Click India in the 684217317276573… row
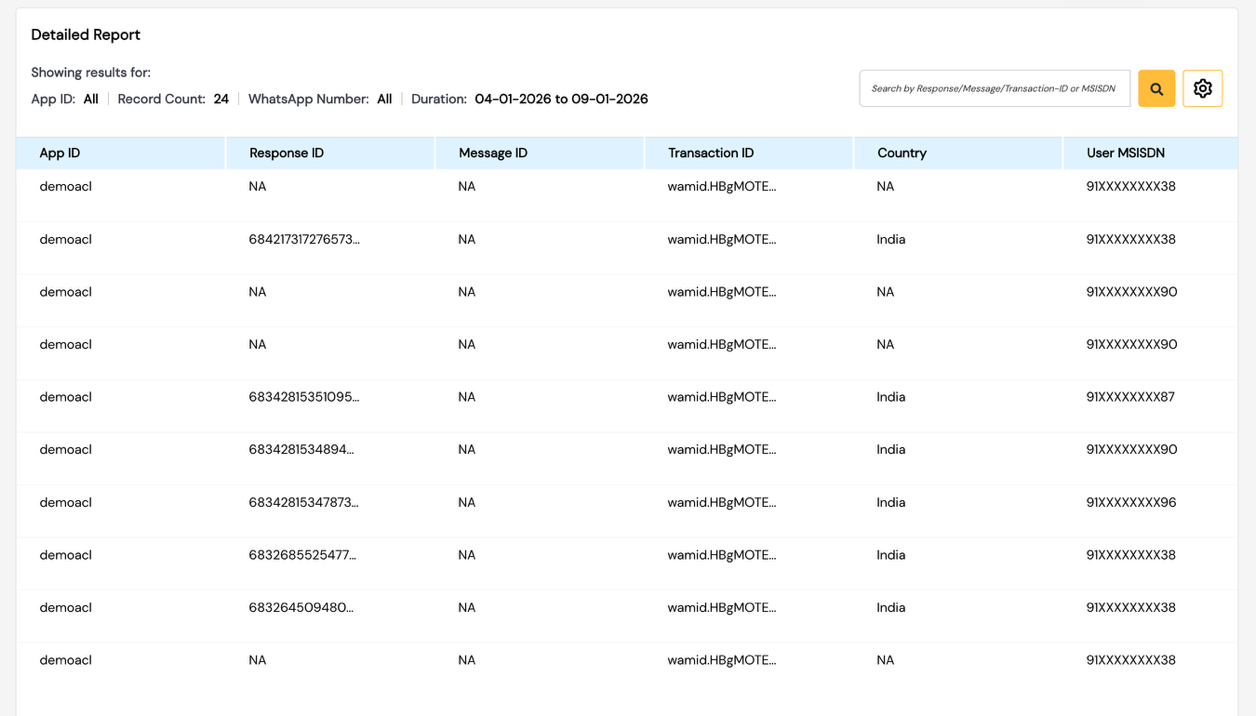Viewport: 1256px width, 716px height. [x=891, y=239]
